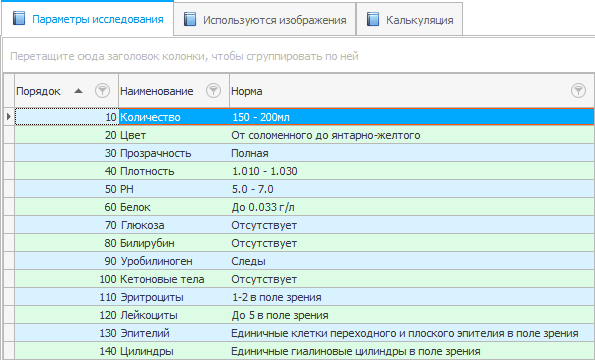Click order value 10
This screenshot has width=595, height=360.
(111, 117)
